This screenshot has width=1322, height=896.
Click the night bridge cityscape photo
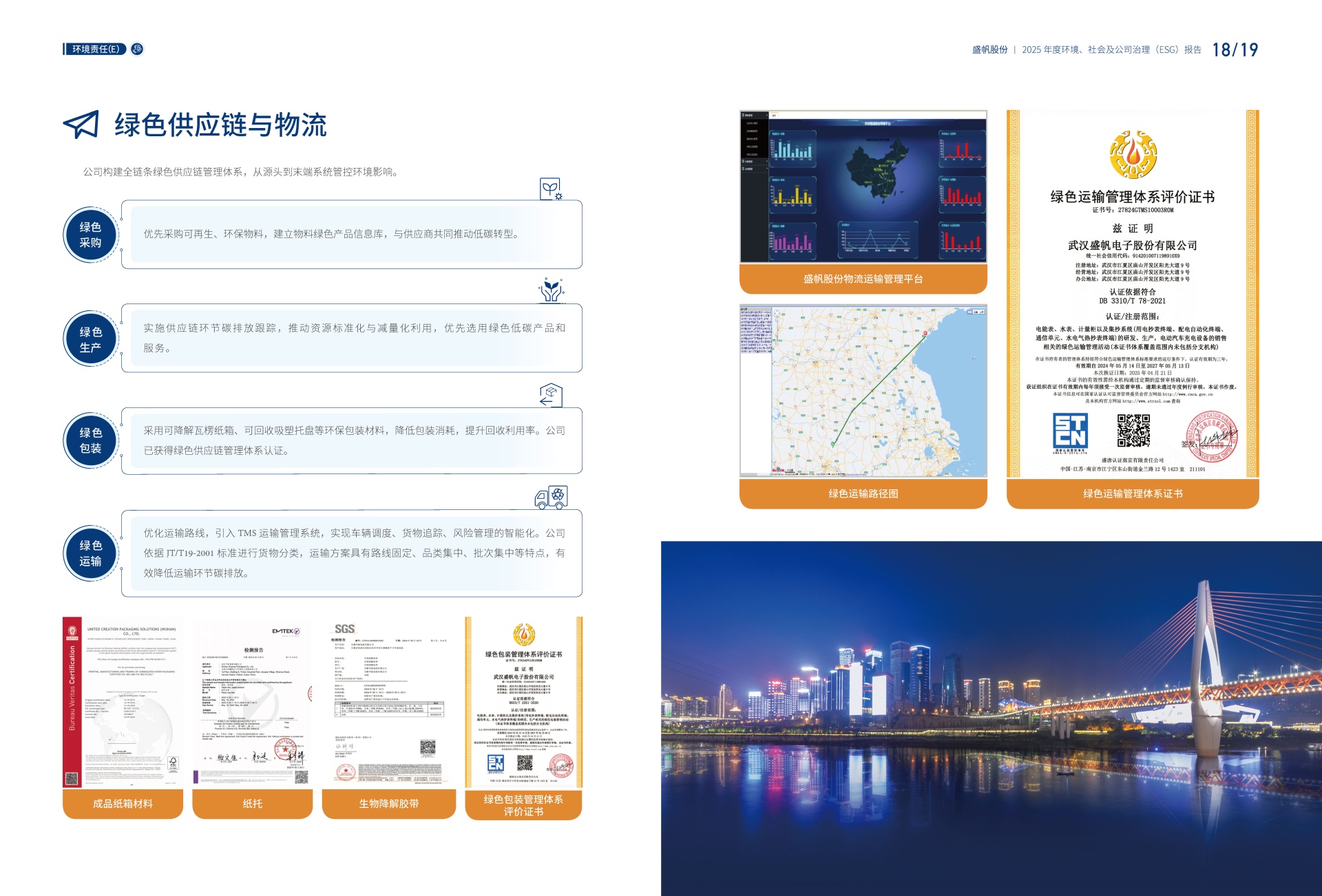991,718
